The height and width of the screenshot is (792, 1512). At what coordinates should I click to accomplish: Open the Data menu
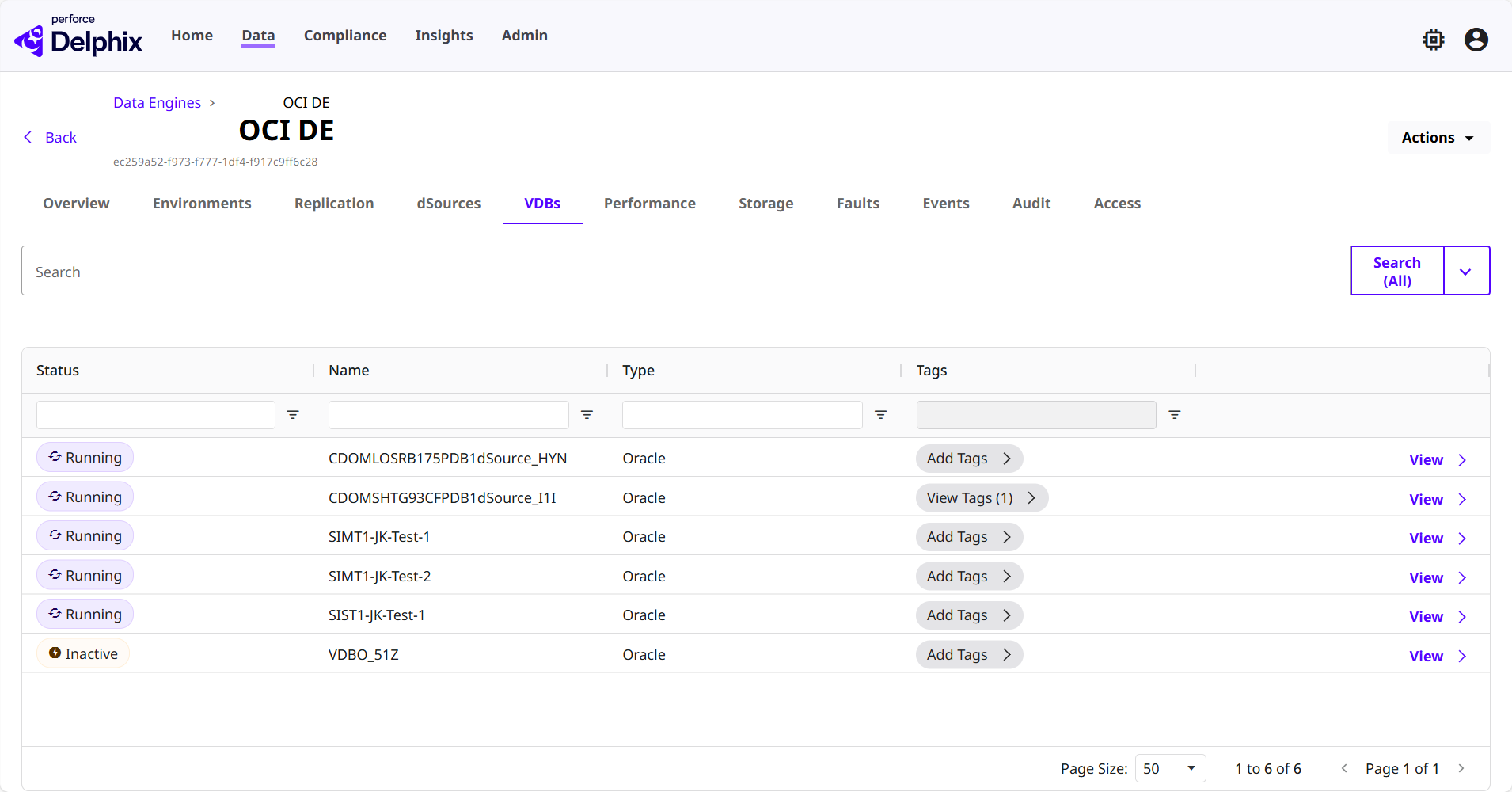pyautogui.click(x=258, y=36)
